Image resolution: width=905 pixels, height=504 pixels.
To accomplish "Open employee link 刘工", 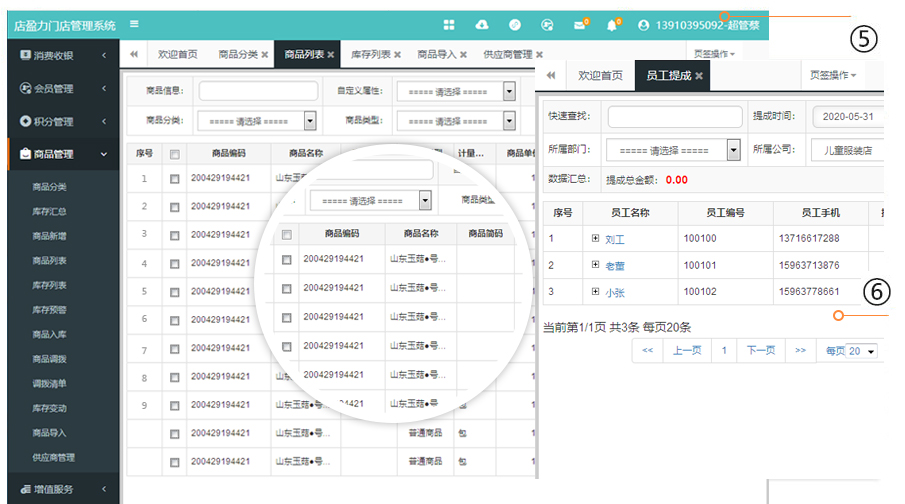I will point(615,239).
